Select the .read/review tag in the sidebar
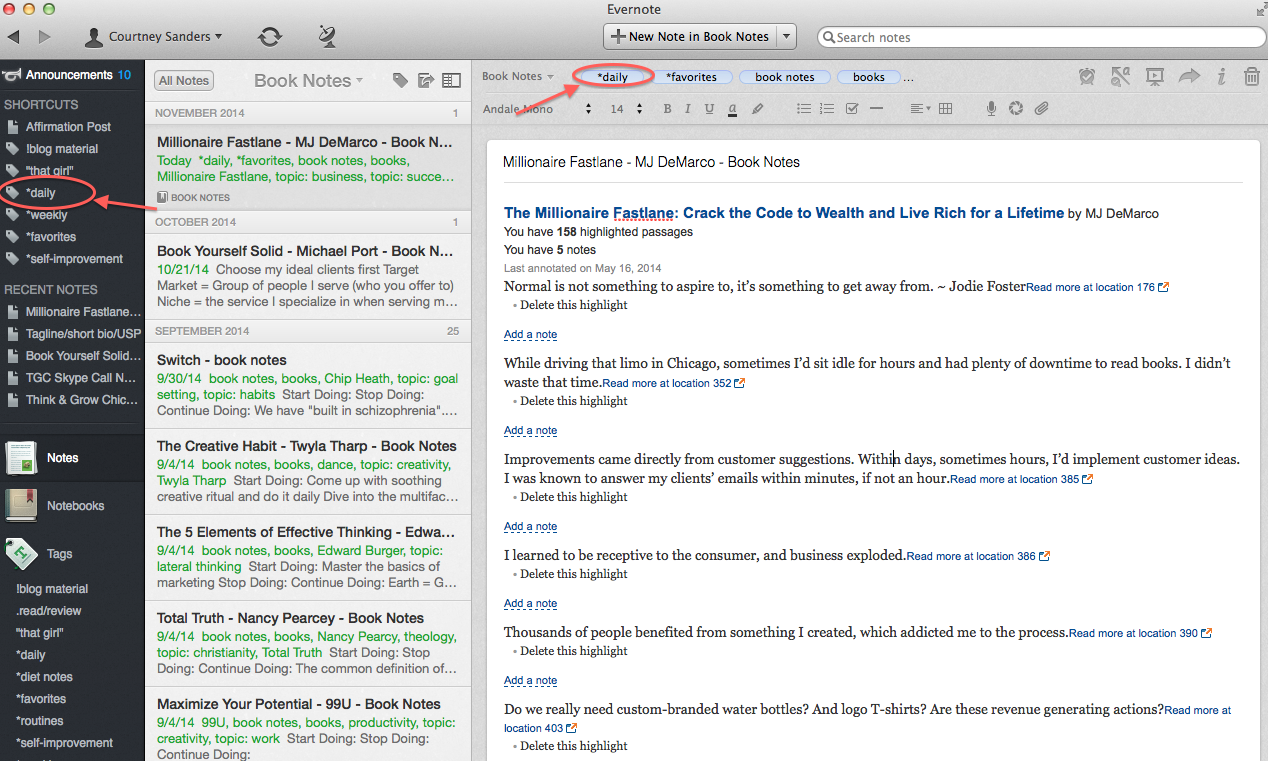This screenshot has height=761, width=1268. (49, 611)
